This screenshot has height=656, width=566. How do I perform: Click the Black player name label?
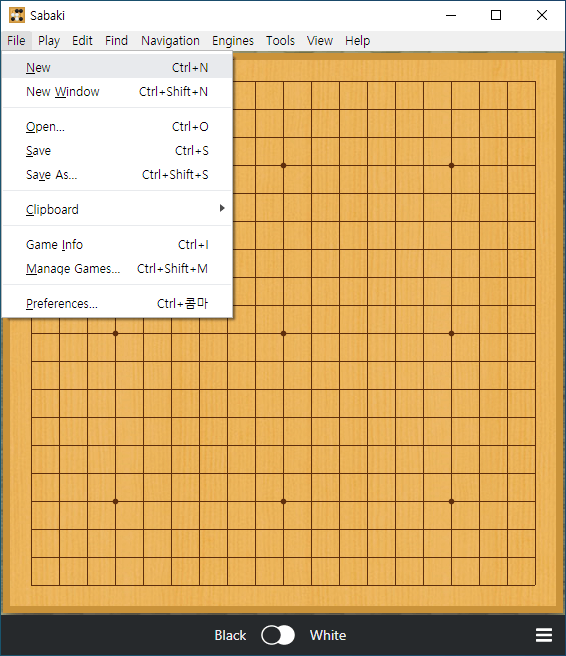[x=230, y=635]
